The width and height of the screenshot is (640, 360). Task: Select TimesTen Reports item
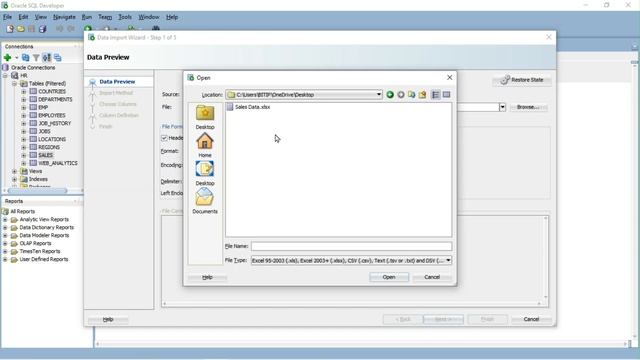40,251
